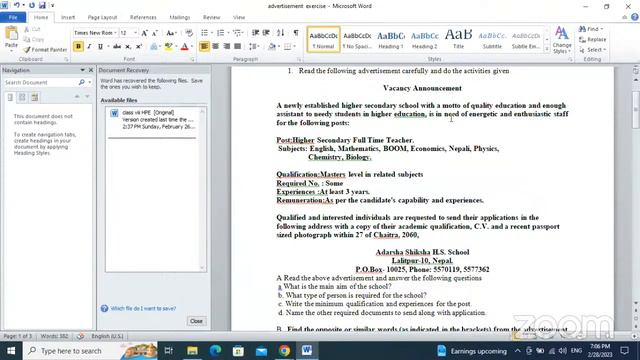
Task: Apply strikethrough formatting
Action: tap(117, 47)
